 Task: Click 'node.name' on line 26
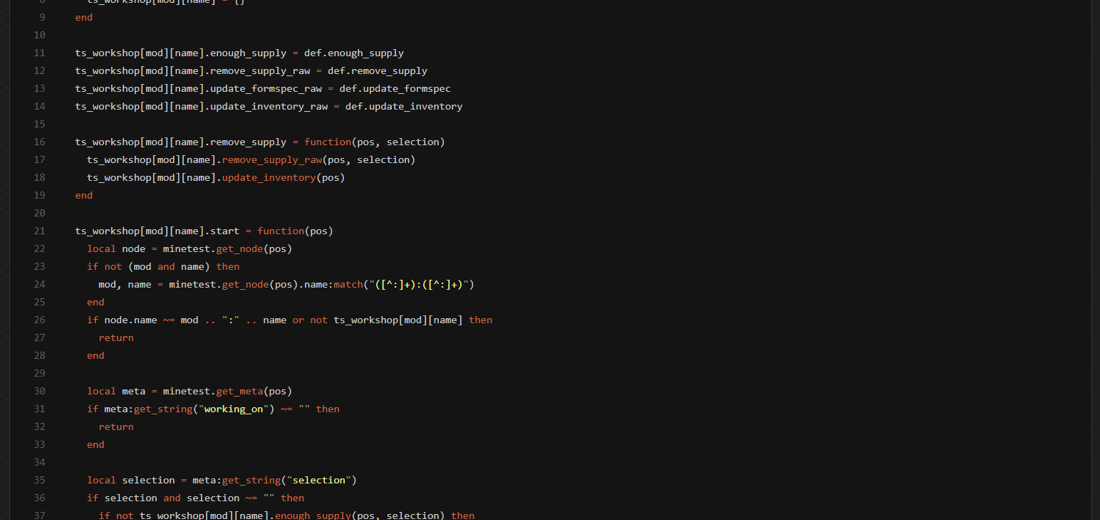point(130,320)
